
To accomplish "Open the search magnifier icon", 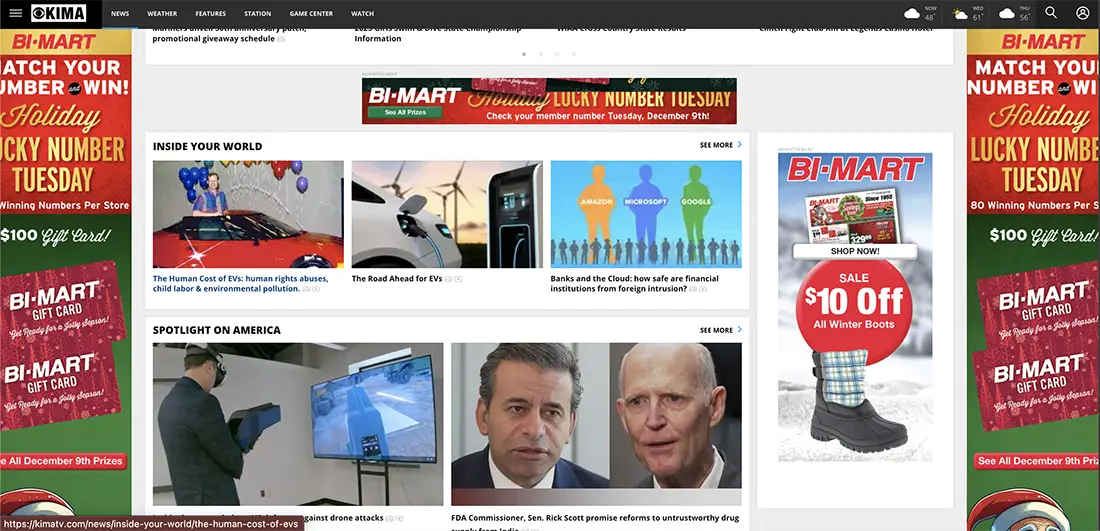I will tap(1050, 13).
